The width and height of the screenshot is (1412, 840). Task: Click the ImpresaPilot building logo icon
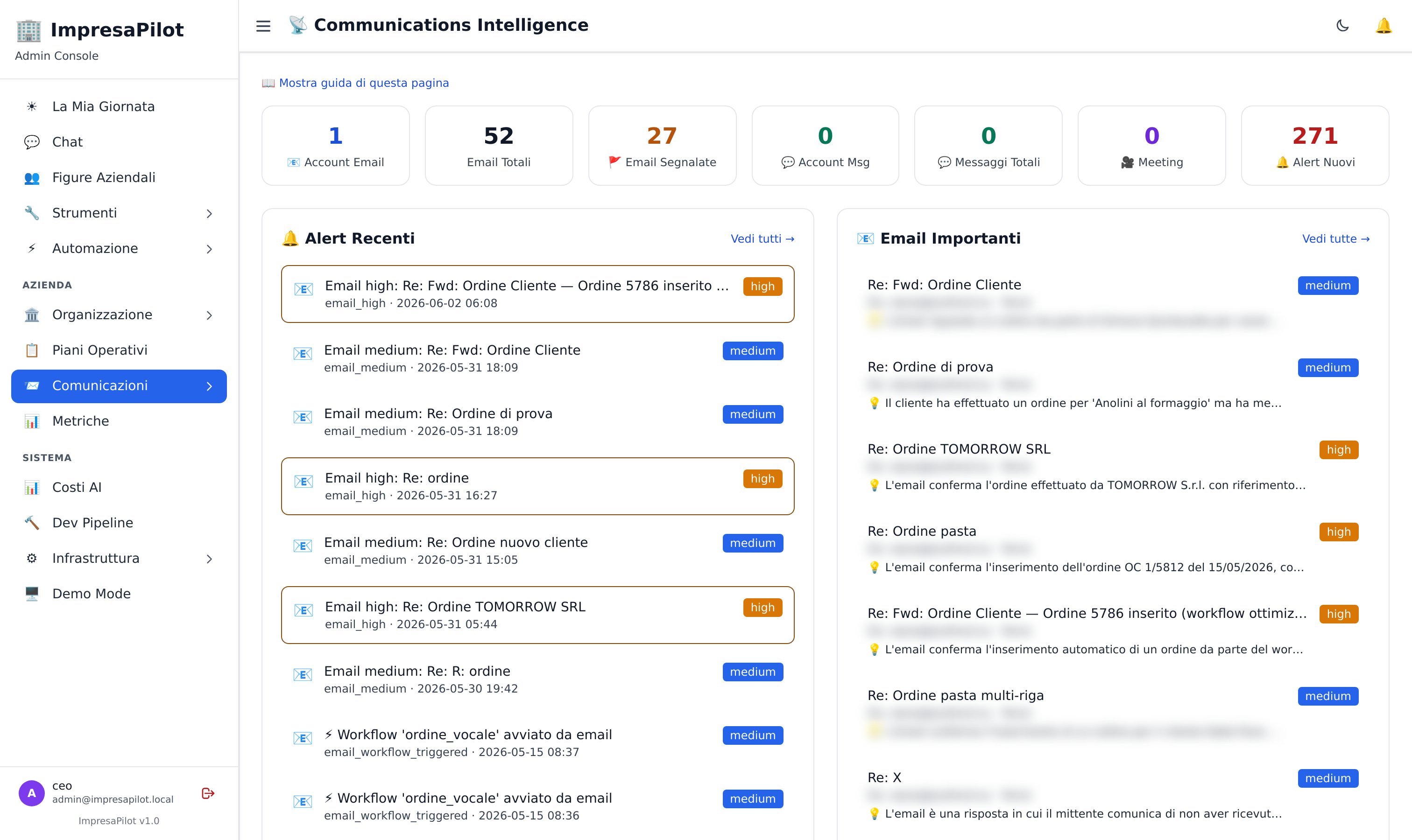click(29, 30)
